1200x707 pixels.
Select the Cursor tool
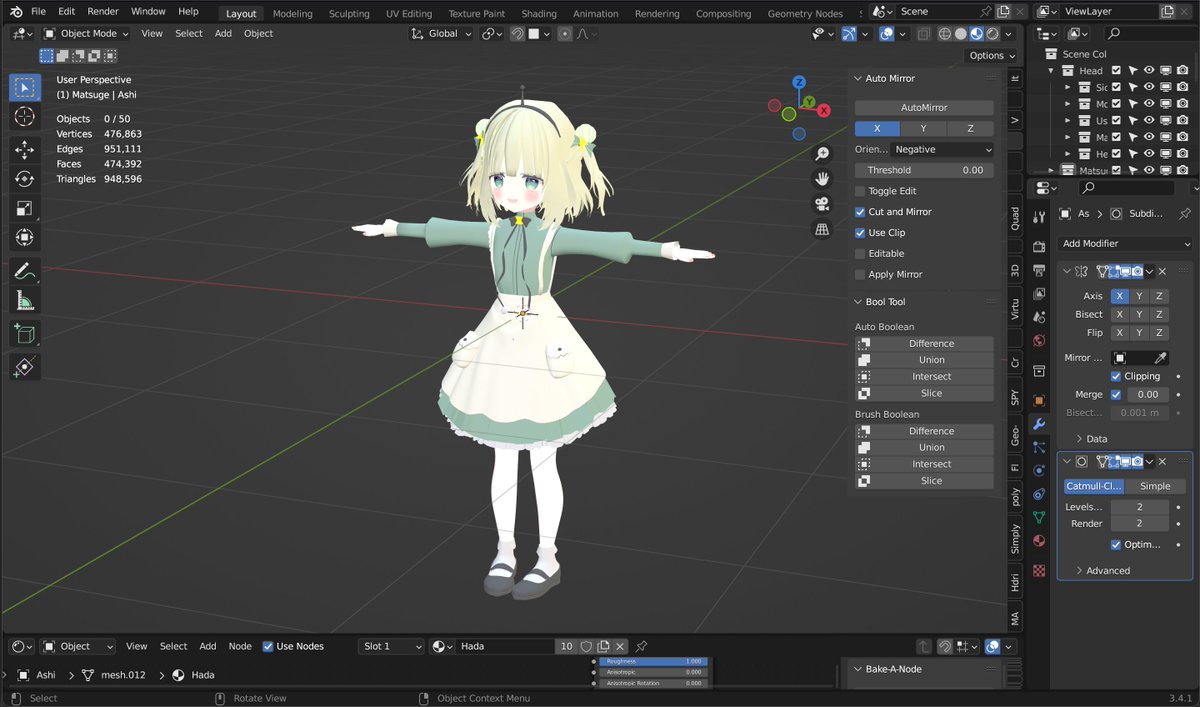tap(25, 117)
